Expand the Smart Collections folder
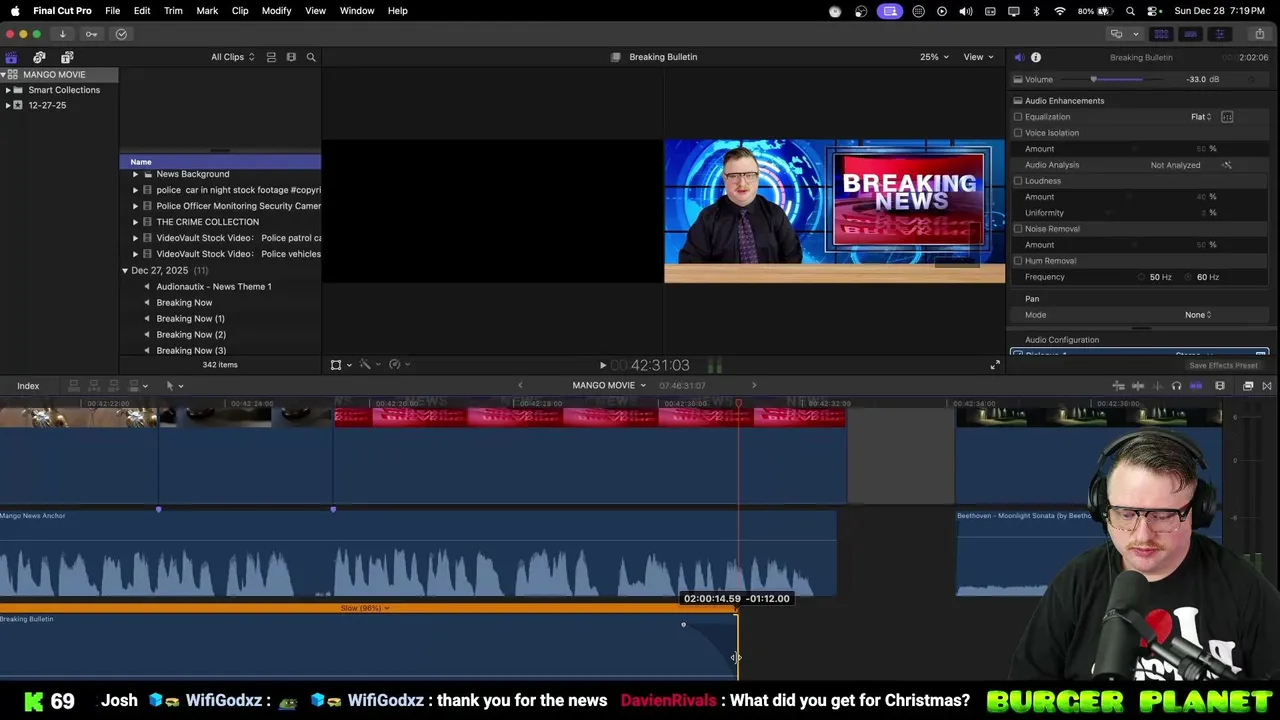 tap(8, 90)
